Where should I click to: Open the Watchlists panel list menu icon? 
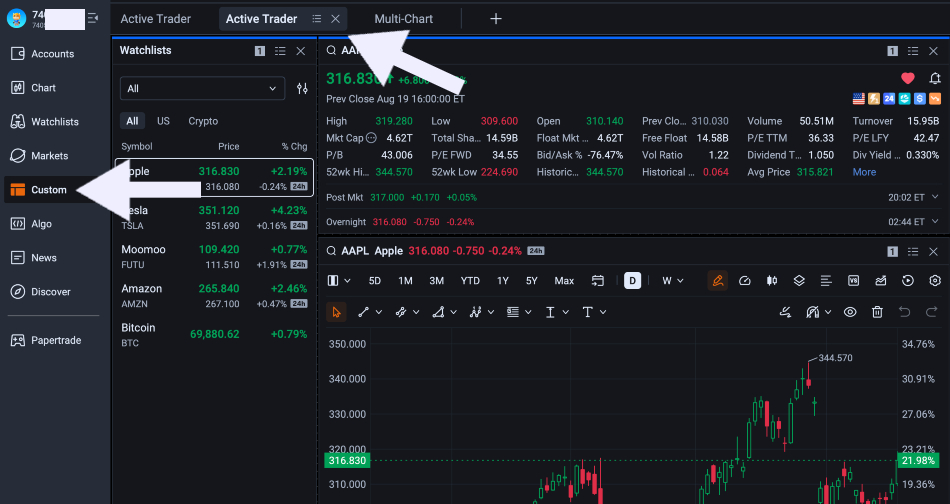click(x=280, y=51)
